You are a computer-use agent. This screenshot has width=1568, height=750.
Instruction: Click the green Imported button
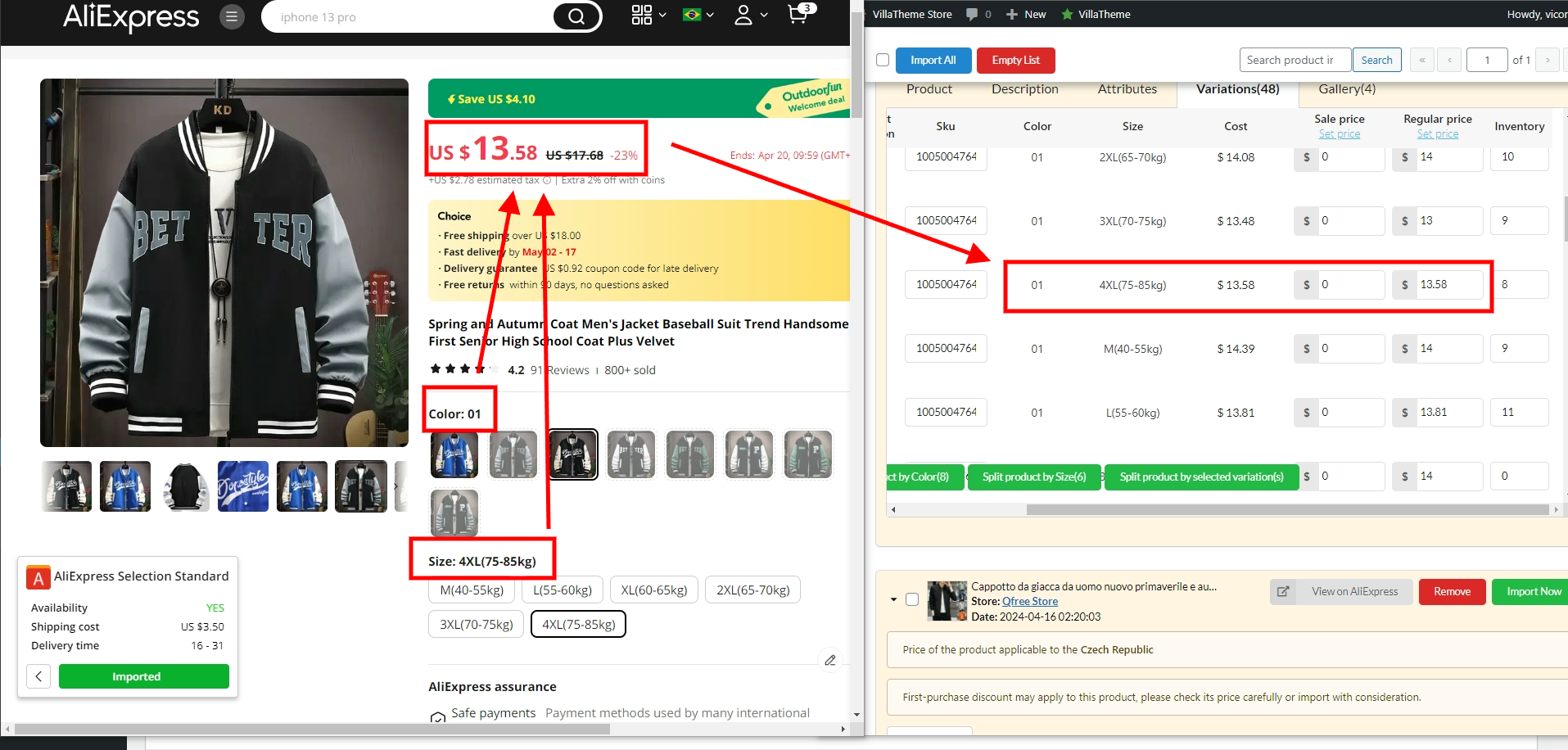[144, 676]
